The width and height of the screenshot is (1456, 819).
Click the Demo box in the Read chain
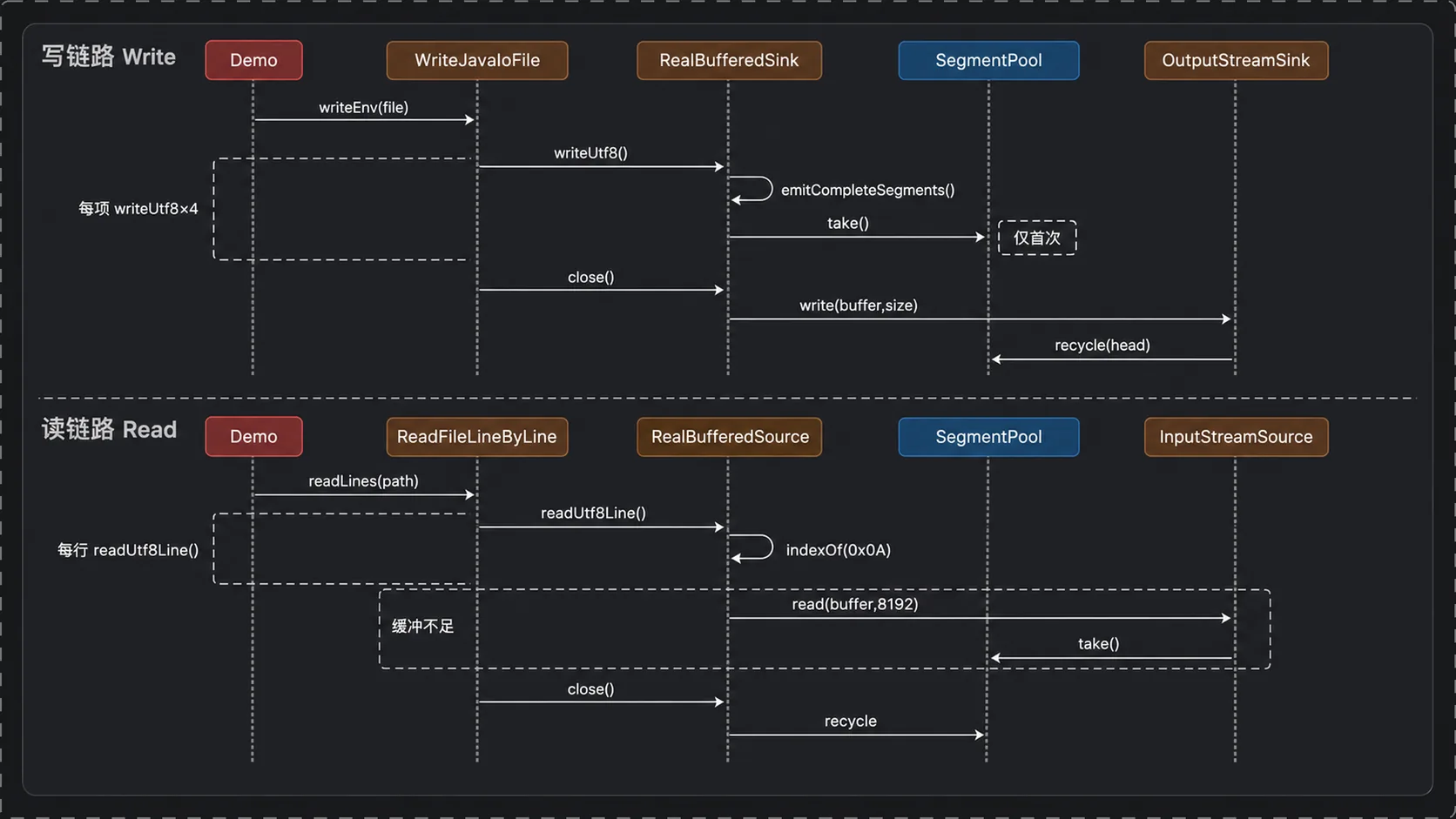pos(253,436)
